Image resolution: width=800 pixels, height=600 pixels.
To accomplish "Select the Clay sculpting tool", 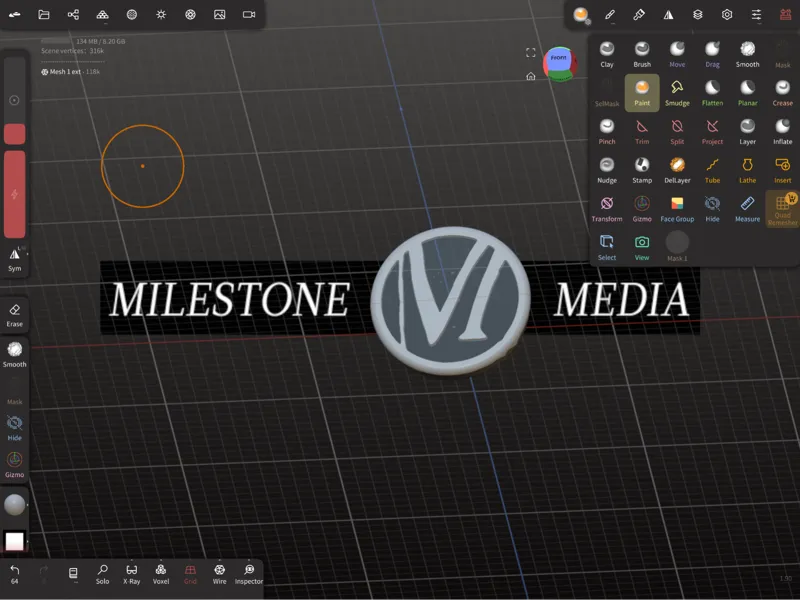I will tap(607, 54).
